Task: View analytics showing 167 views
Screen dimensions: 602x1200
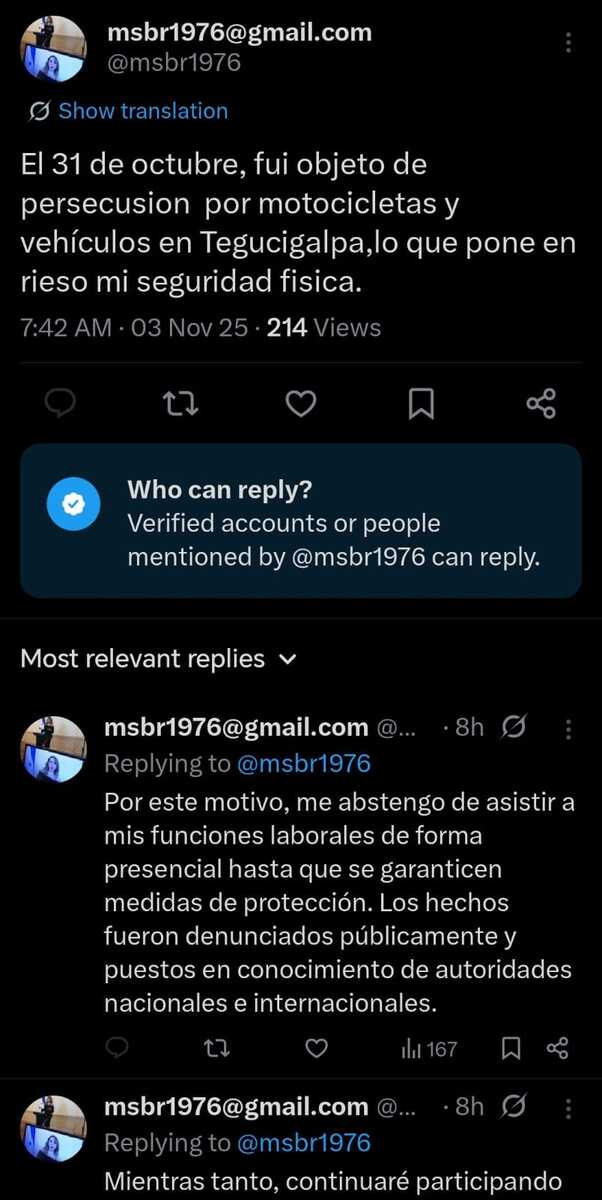Action: pos(428,1048)
